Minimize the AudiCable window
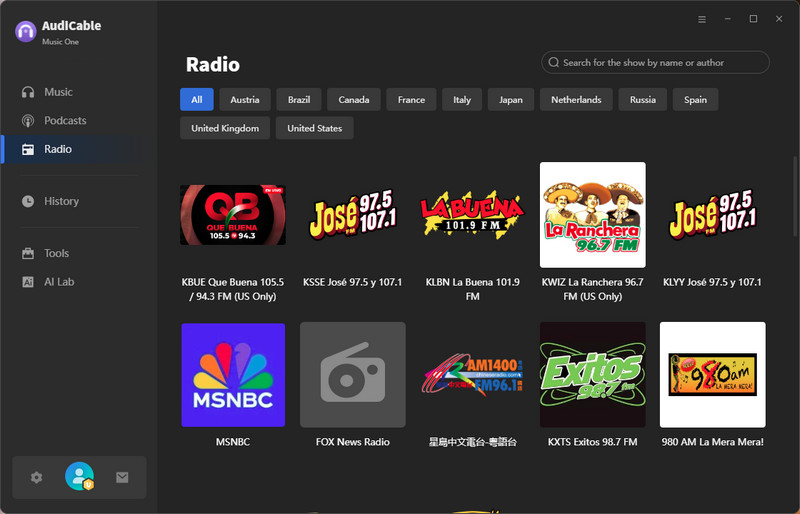Screen dimensions: 800x514 (x=728, y=19)
